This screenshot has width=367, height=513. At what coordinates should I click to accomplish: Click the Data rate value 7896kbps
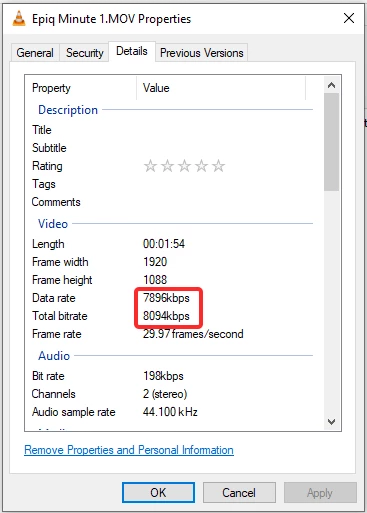(166, 298)
